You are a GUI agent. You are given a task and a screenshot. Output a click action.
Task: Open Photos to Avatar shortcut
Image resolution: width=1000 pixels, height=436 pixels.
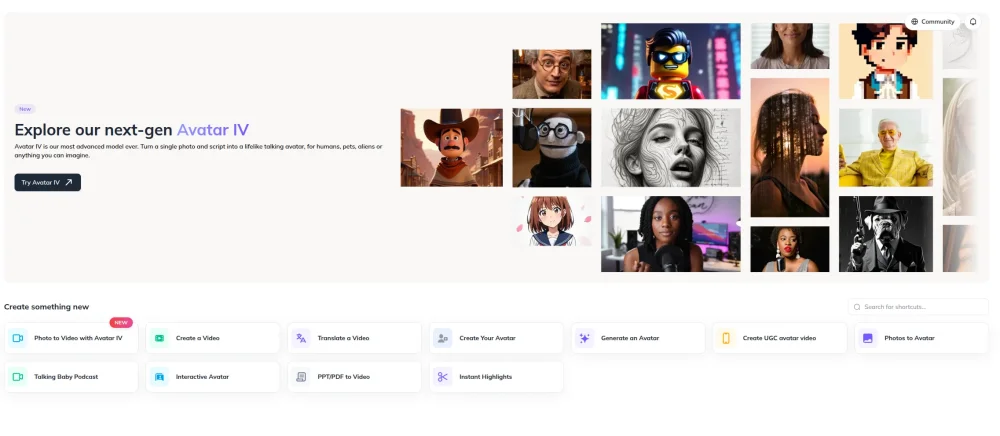pos(922,338)
